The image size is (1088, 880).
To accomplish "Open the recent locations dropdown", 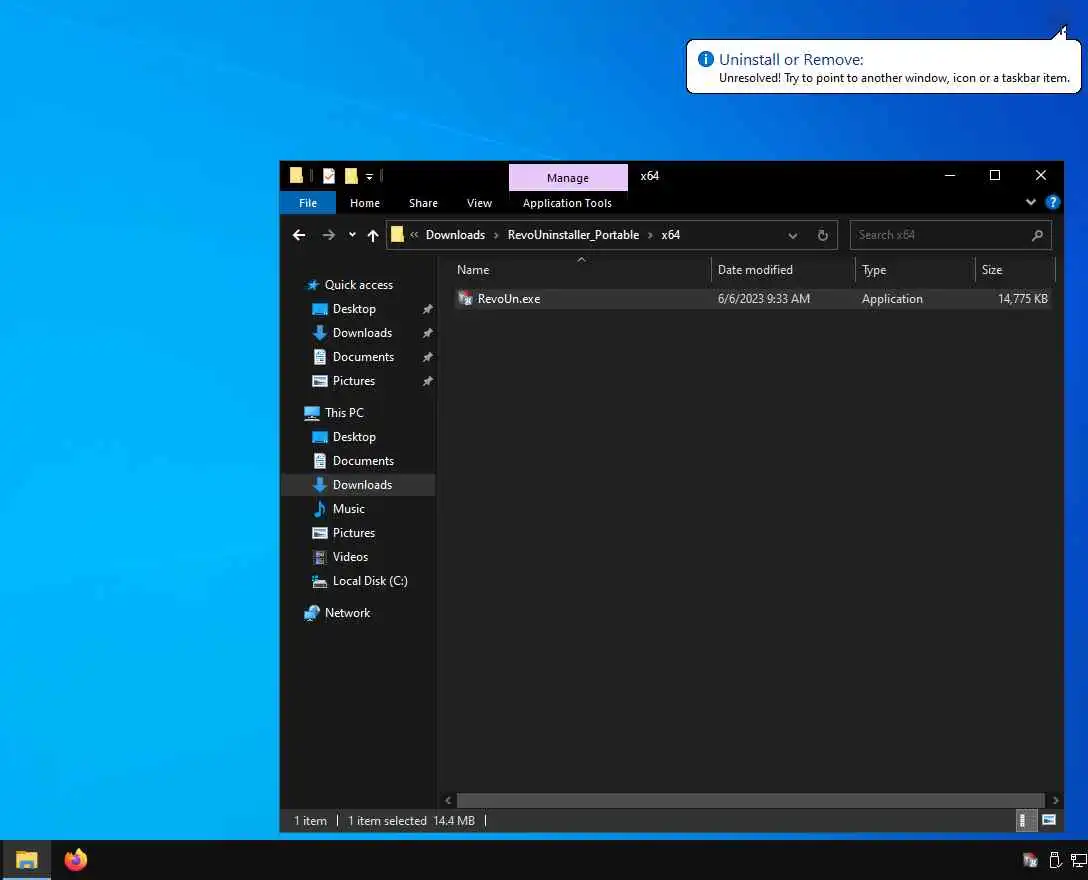I will [352, 235].
